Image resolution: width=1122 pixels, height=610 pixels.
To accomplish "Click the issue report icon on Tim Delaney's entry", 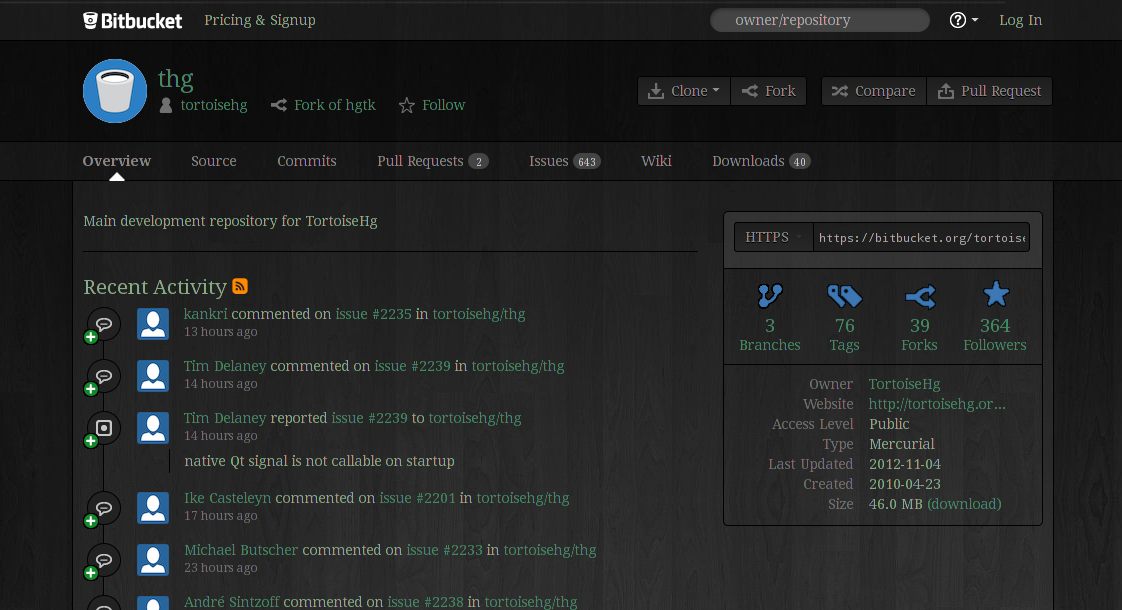I will tap(104, 427).
